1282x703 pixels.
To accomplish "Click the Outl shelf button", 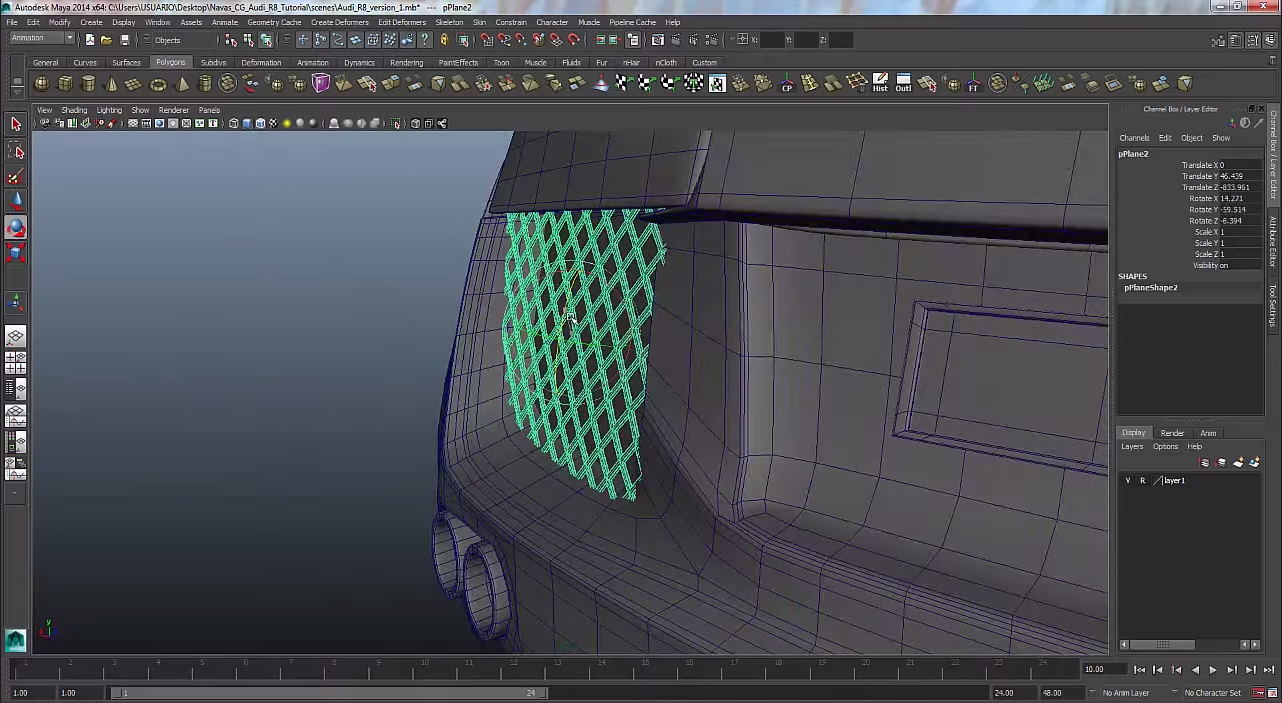I will [903, 84].
